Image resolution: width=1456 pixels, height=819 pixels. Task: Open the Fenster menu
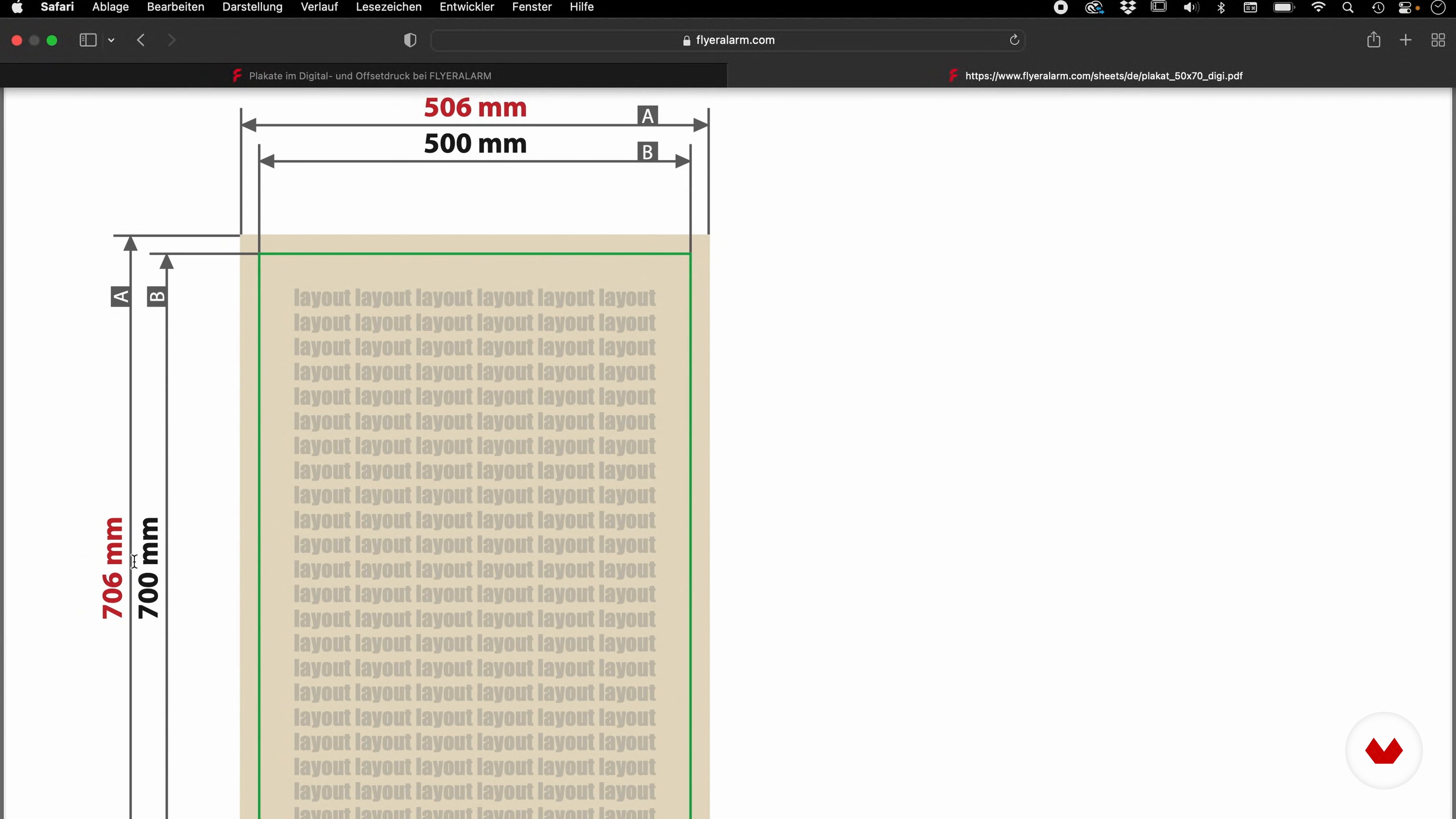coord(531,7)
